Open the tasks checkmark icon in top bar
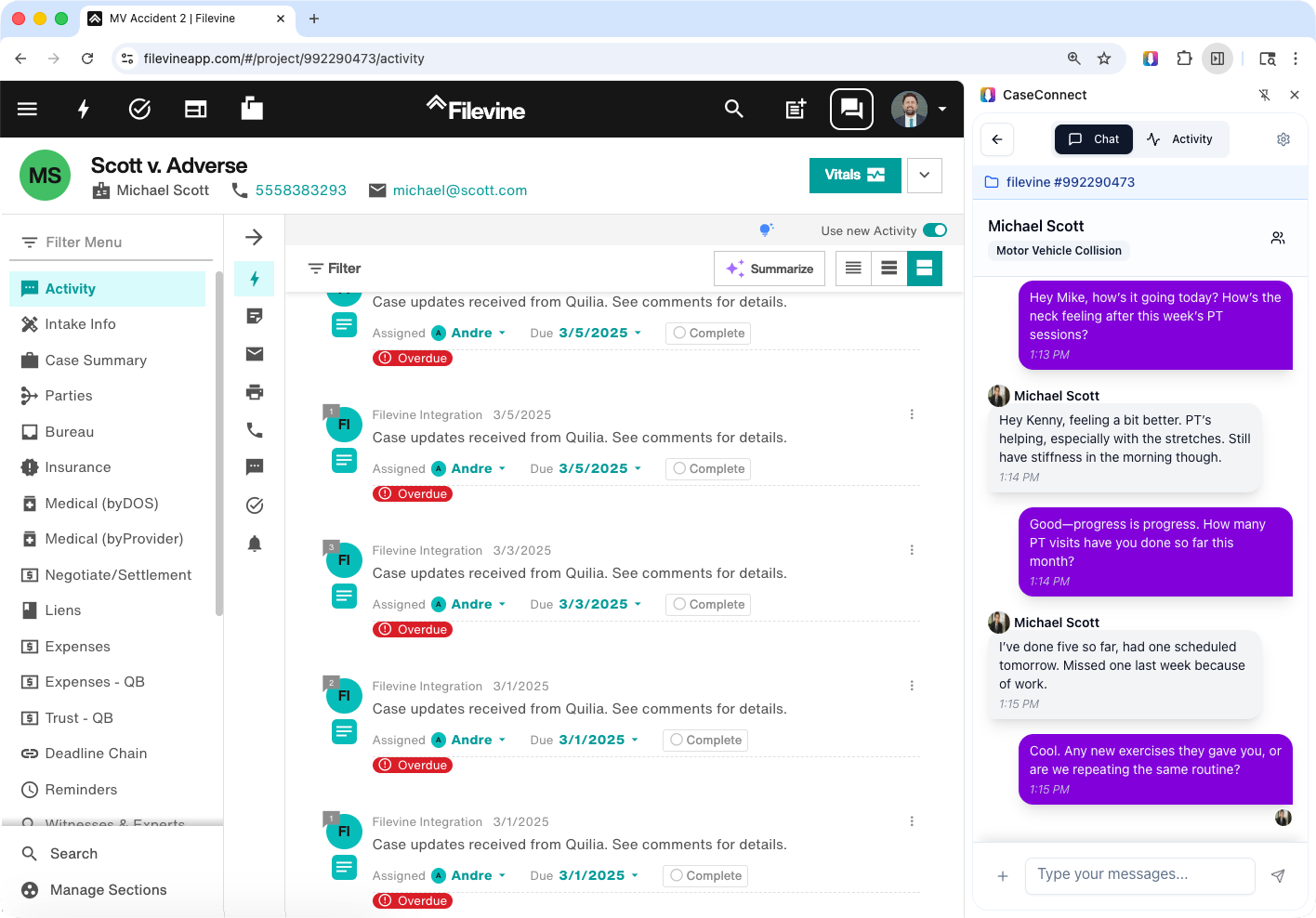Viewport: 1316px width, 918px height. click(139, 109)
